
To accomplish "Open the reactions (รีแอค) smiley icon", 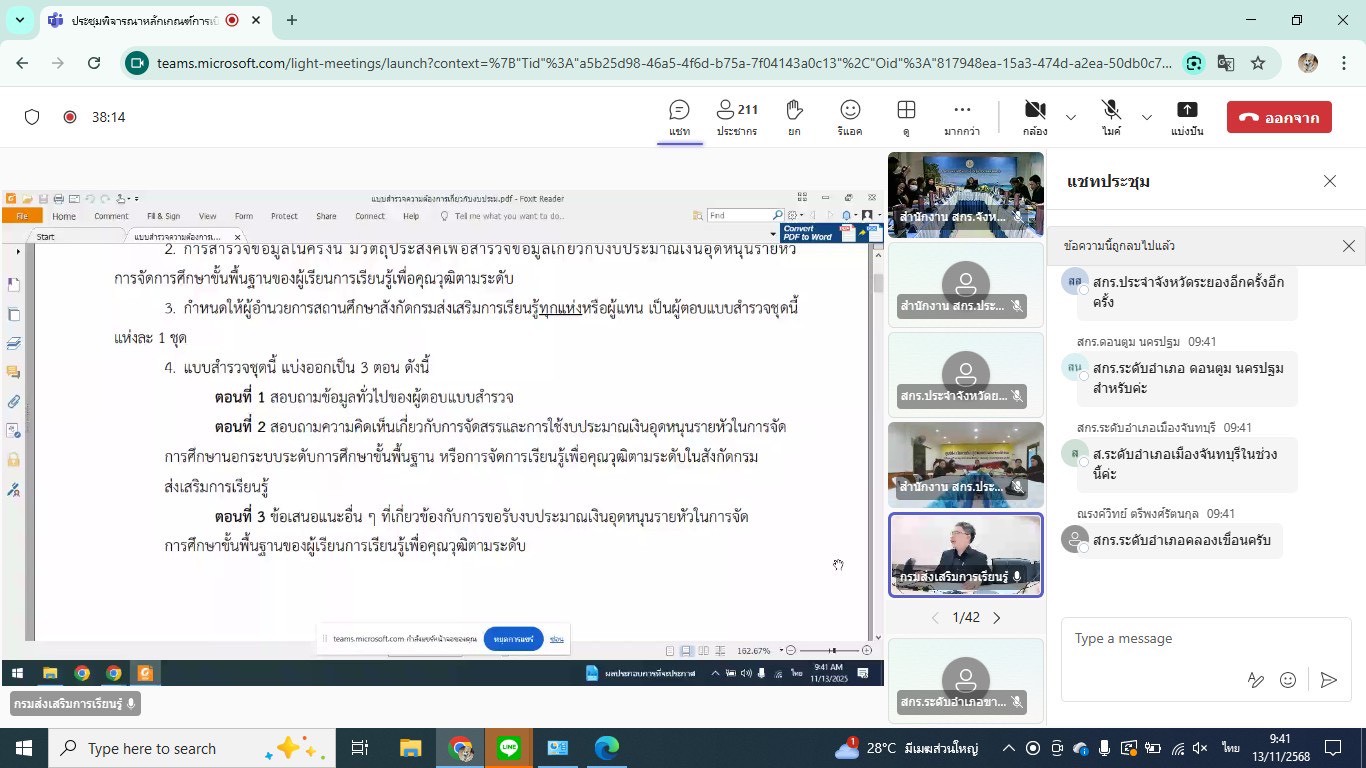I will tap(850, 117).
